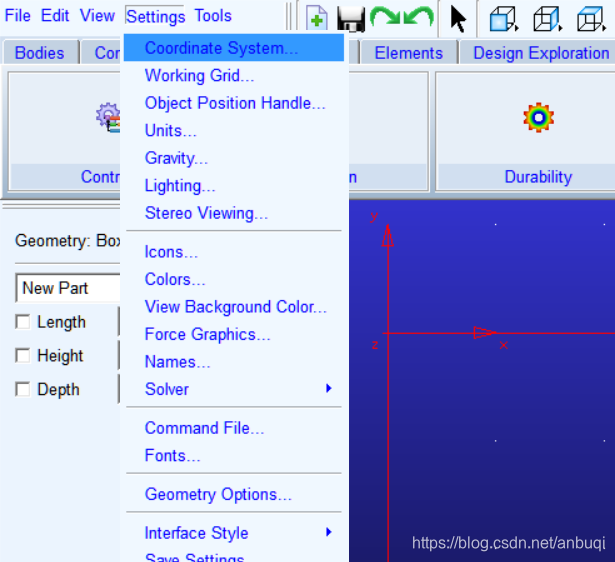Expand the Interface Style submenu arrow
Viewport: 615px width, 562px height.
pyautogui.click(x=329, y=532)
